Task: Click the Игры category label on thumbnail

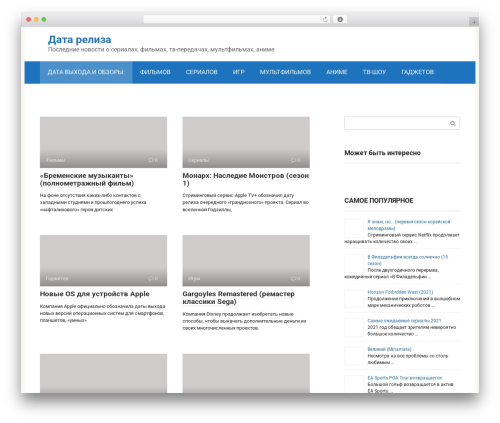Action: click(194, 278)
